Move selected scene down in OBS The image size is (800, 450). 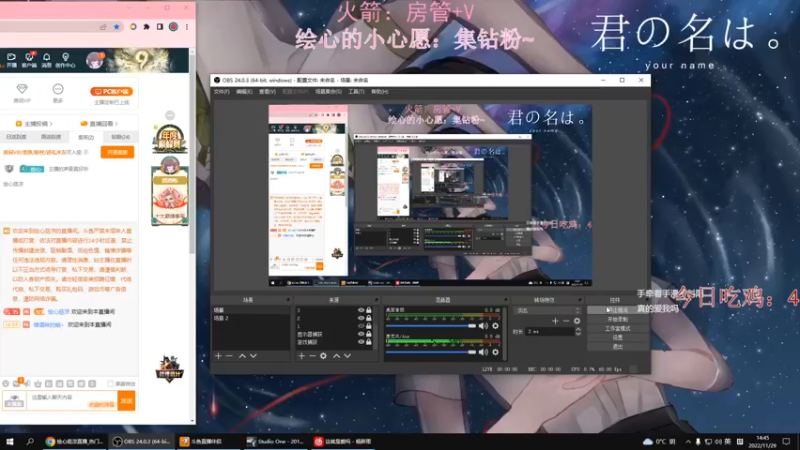253,356
